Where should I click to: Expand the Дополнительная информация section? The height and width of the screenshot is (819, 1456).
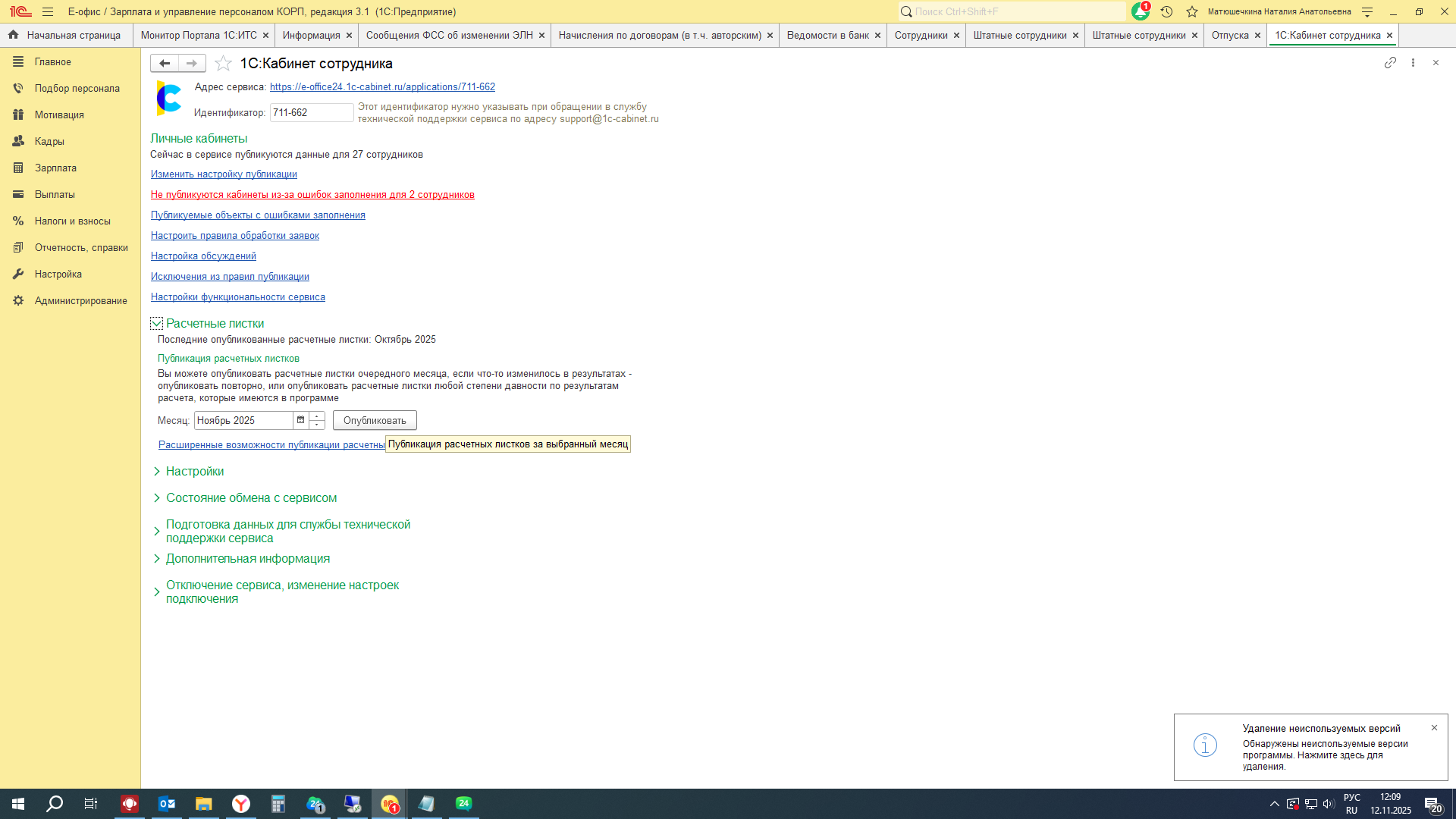point(157,559)
